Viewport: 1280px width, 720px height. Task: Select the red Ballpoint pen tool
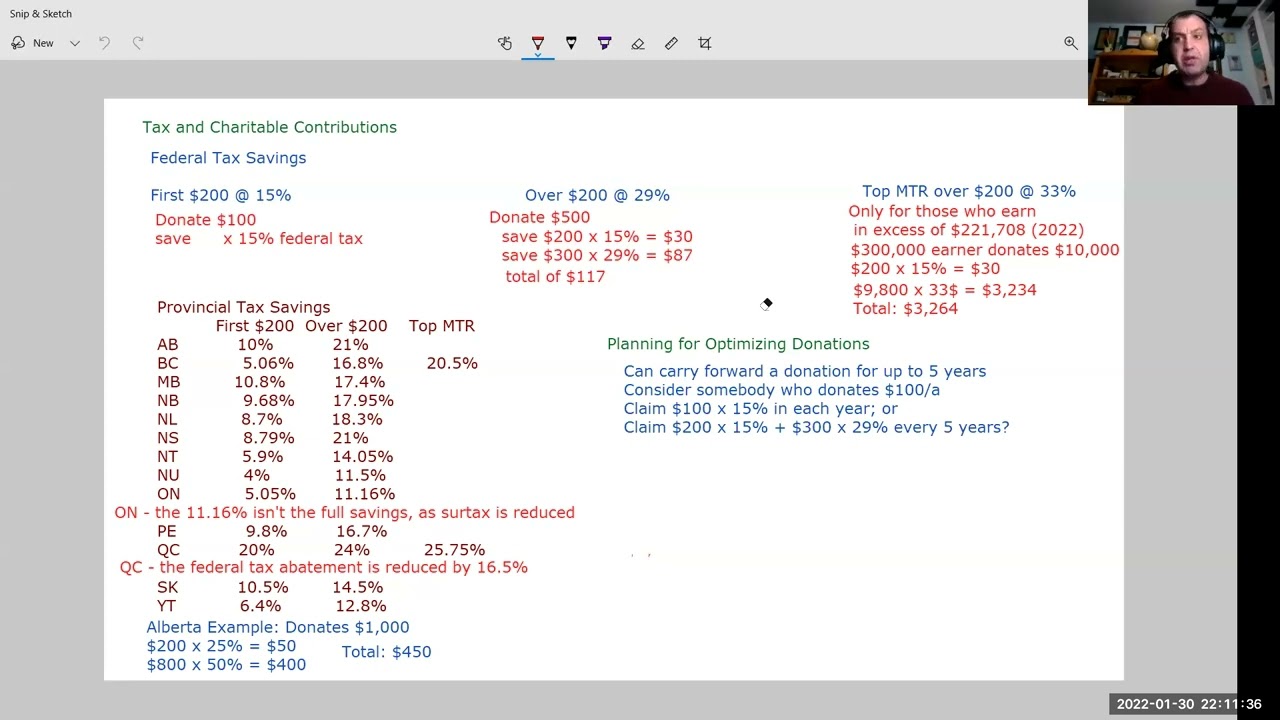538,43
